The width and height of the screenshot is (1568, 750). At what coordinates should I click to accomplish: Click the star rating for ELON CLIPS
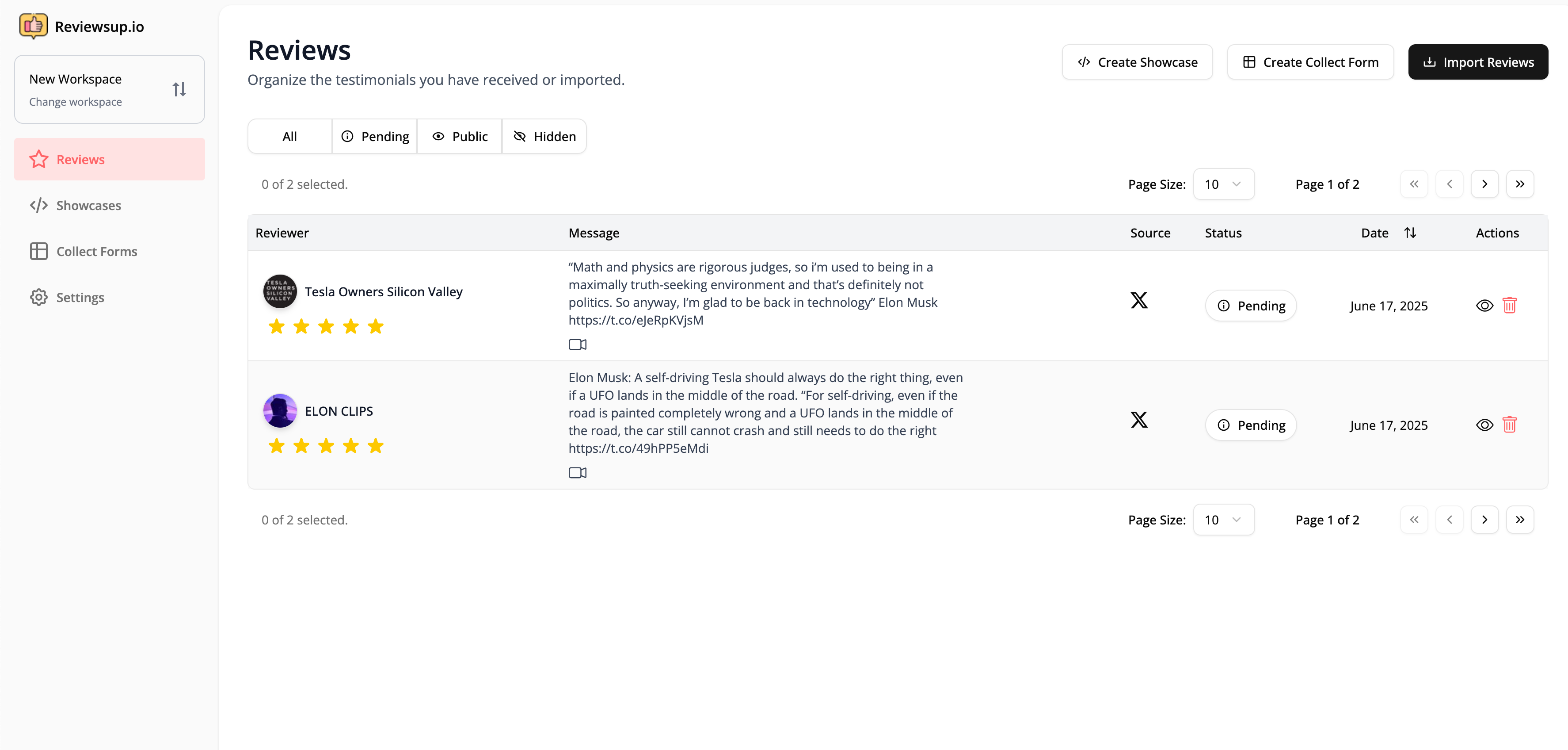tap(326, 446)
